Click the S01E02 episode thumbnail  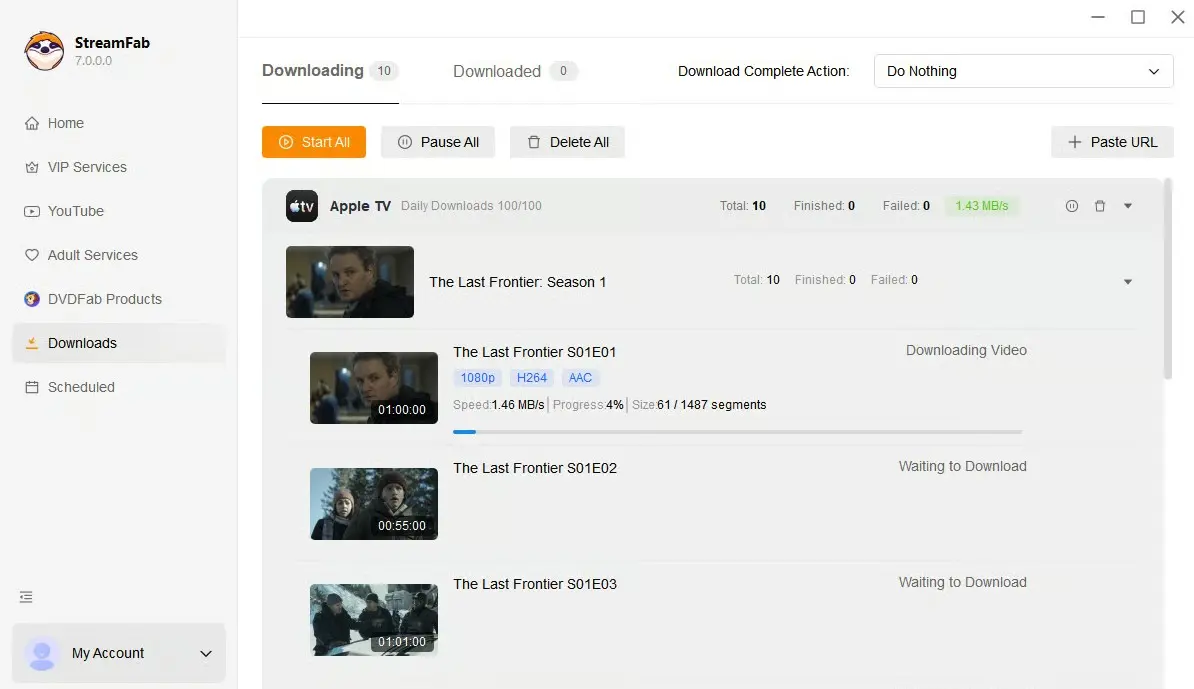[x=374, y=504]
